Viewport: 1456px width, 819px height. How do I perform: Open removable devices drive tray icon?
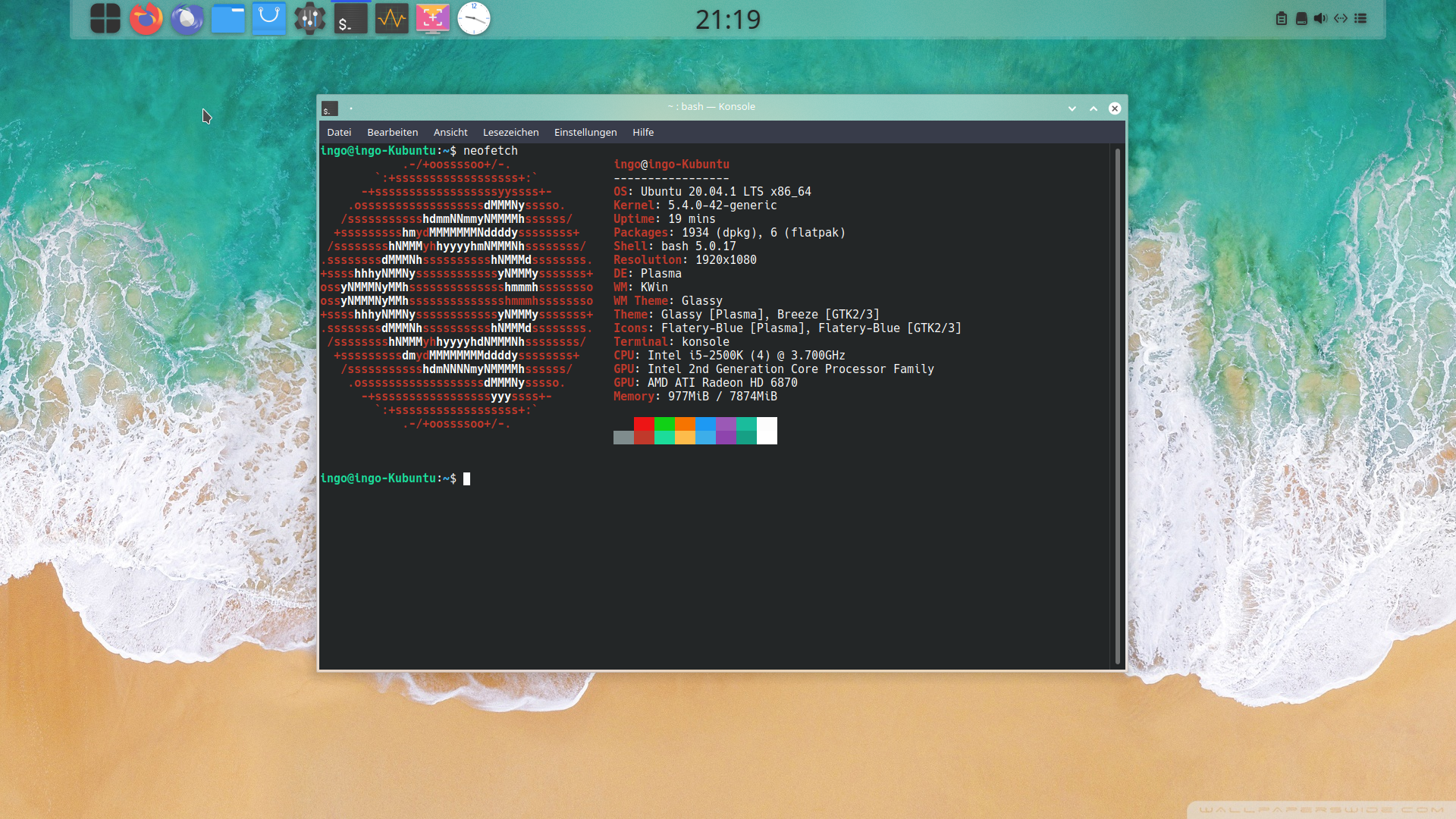tap(1301, 18)
